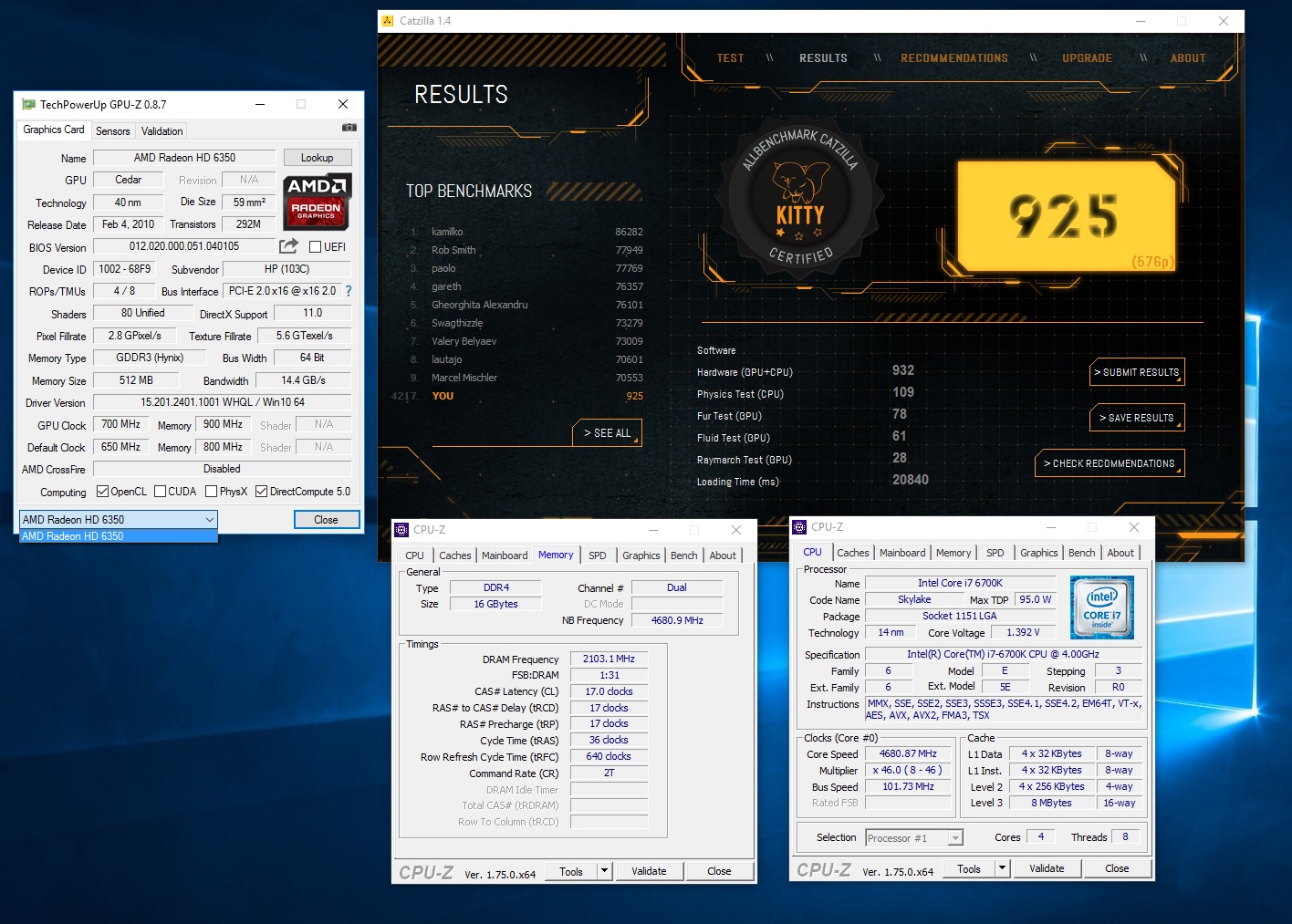
Task: Open the Graphics Card tab in GPU-Z
Action: tap(54, 130)
